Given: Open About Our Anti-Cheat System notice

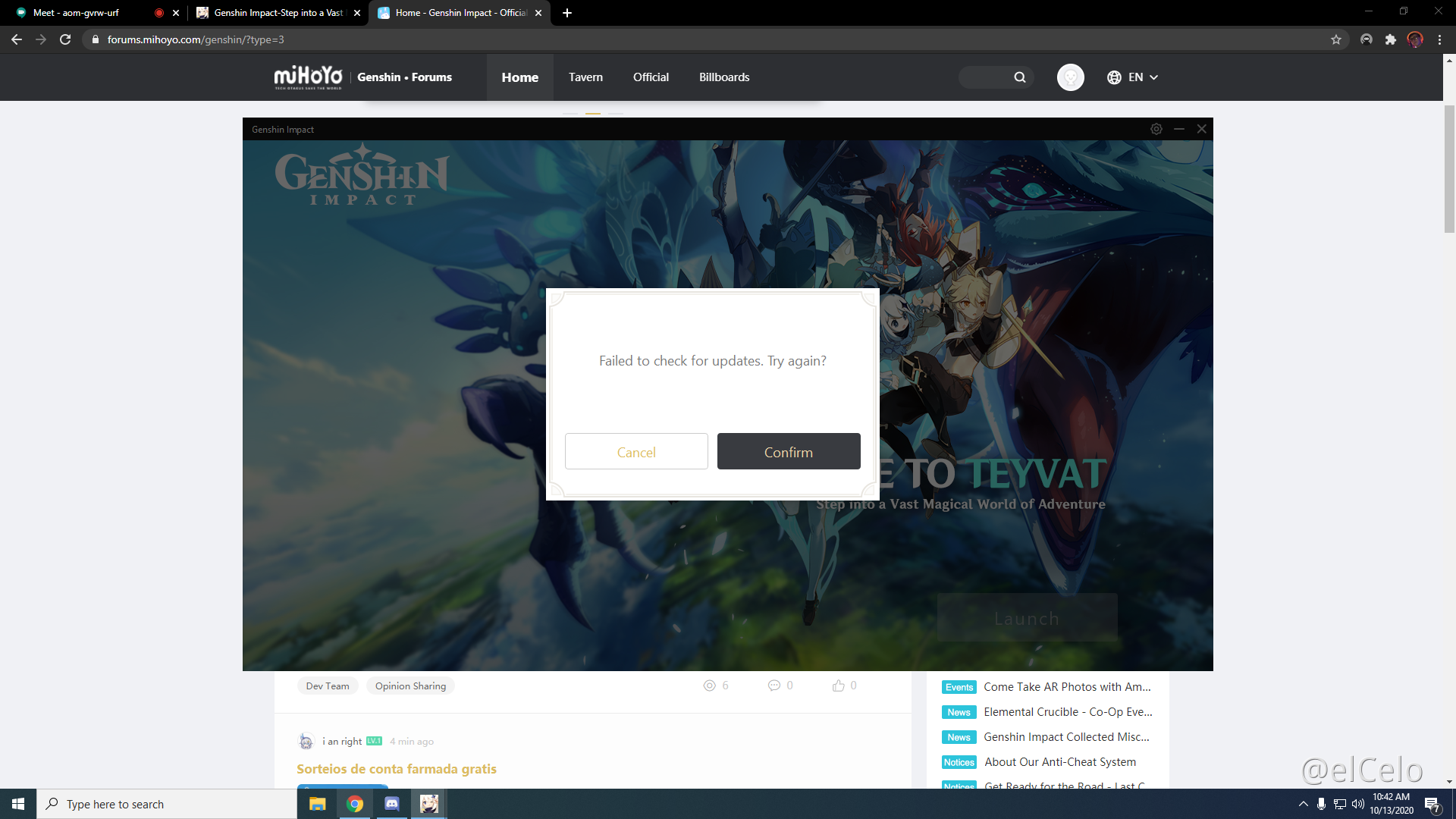Looking at the screenshot, I should [1059, 761].
